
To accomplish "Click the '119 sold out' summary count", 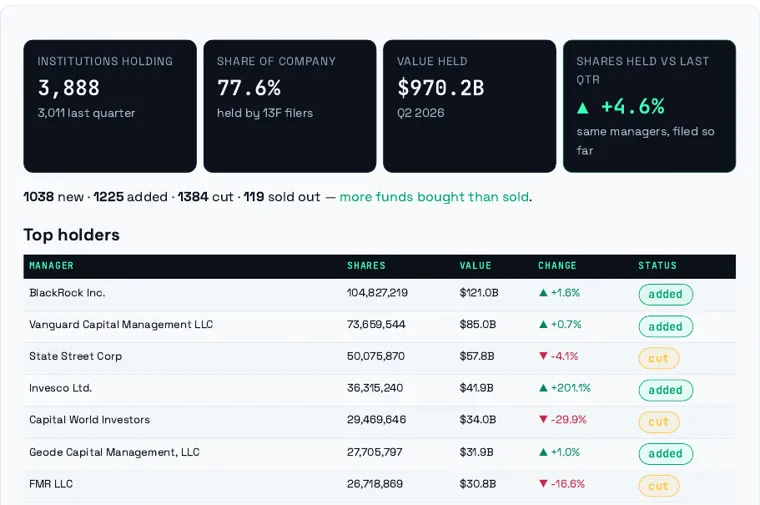I will point(282,197).
